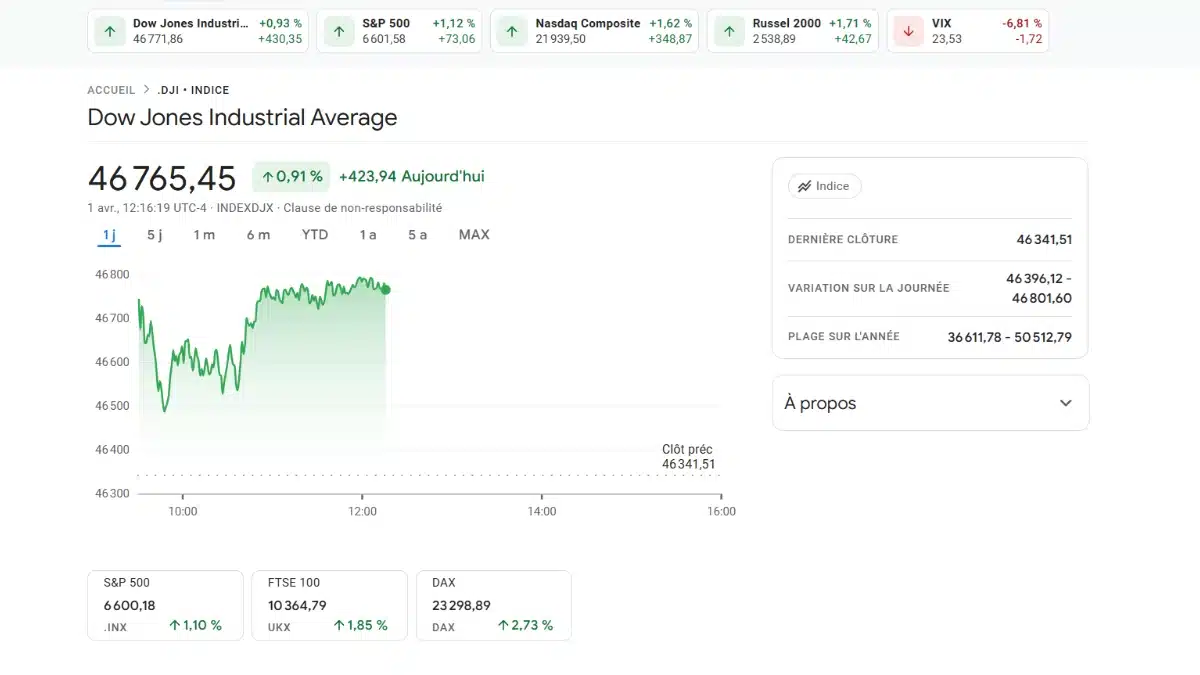Open the 5 a chart view
This screenshot has width=1200, height=675.
coord(417,234)
